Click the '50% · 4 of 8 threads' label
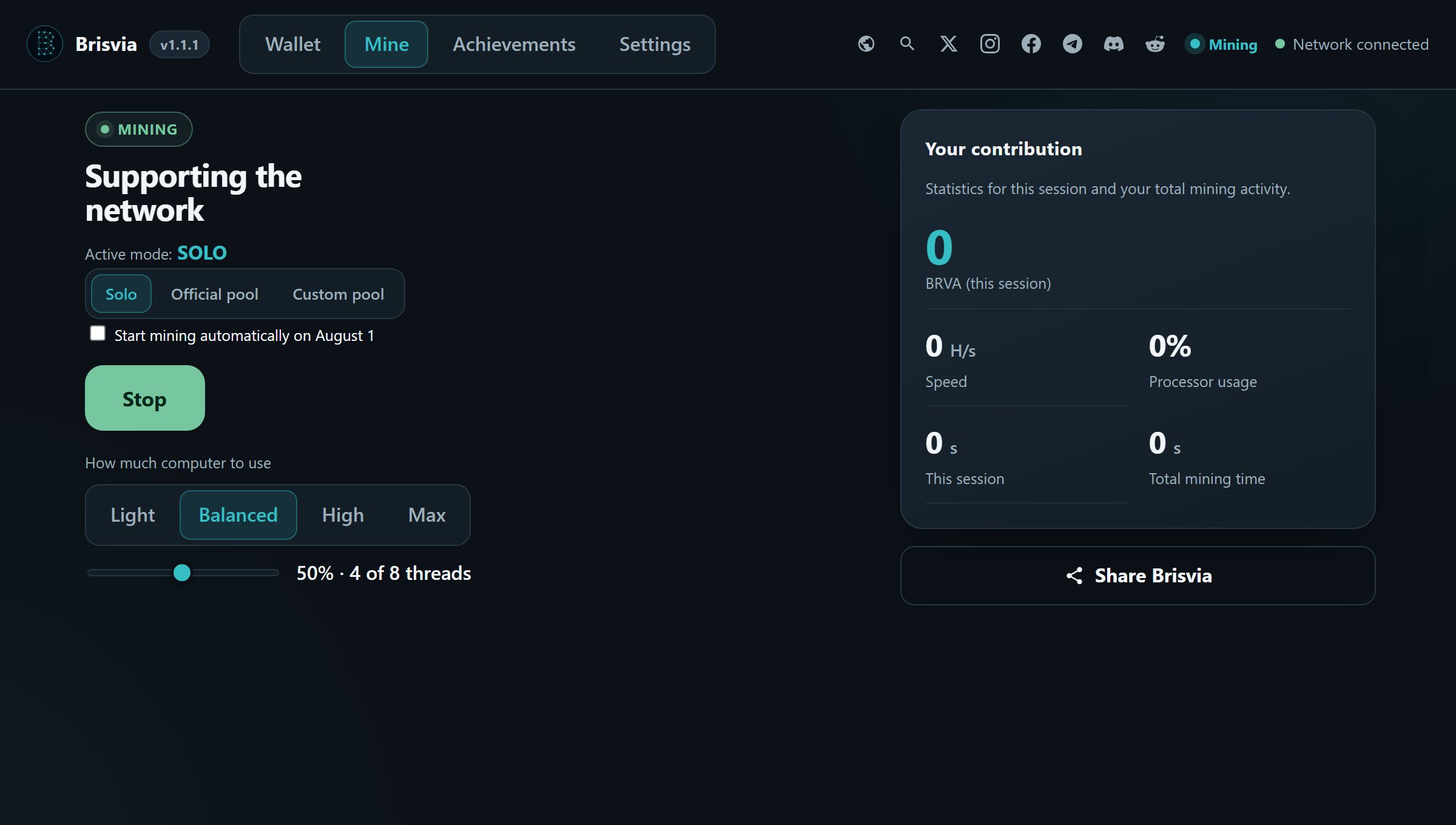1456x825 pixels. (x=384, y=573)
